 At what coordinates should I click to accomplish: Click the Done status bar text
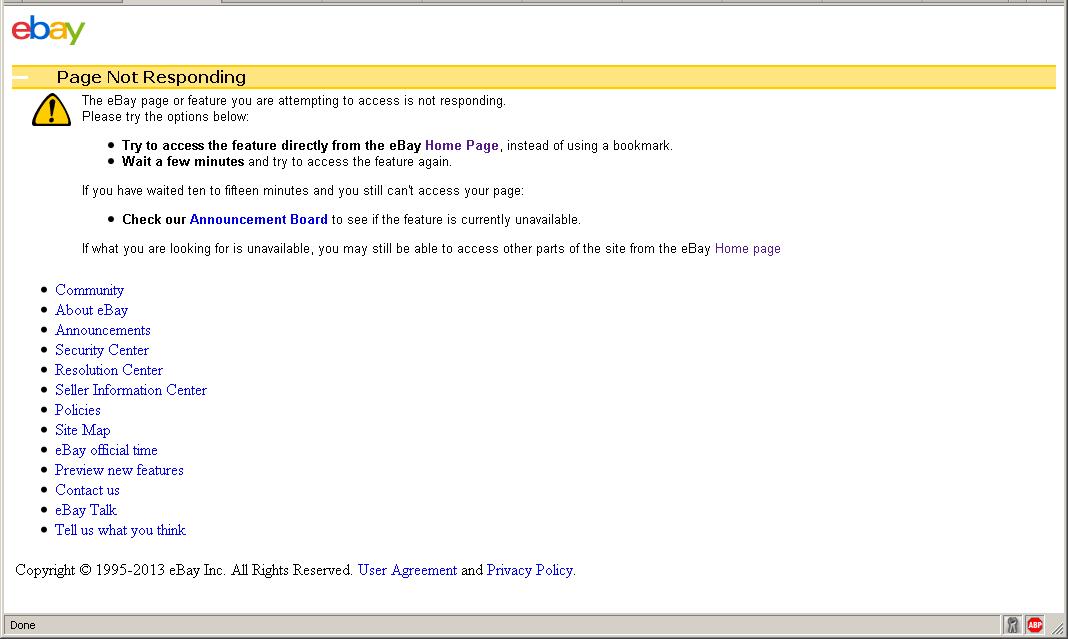[22, 625]
